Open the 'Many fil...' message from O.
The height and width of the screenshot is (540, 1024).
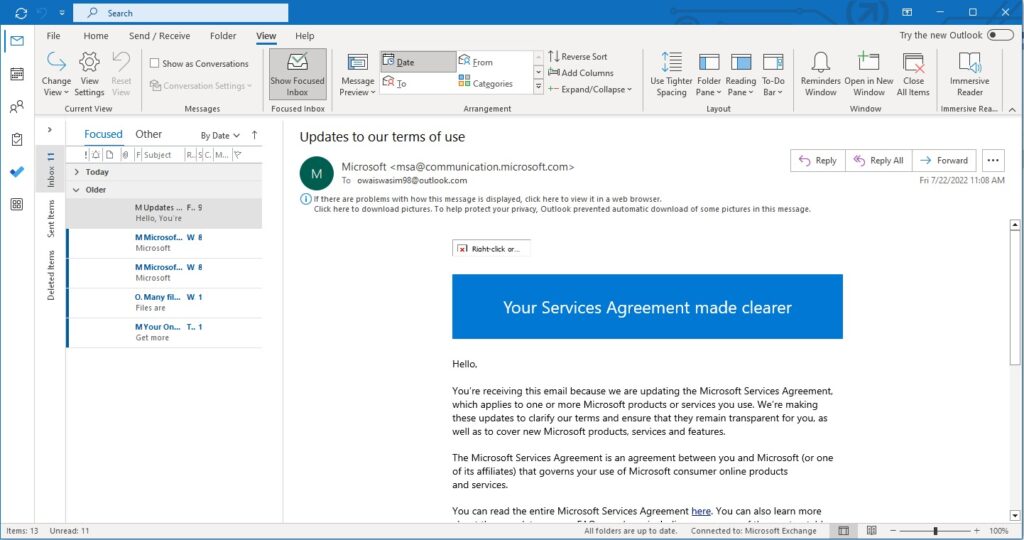(164, 302)
